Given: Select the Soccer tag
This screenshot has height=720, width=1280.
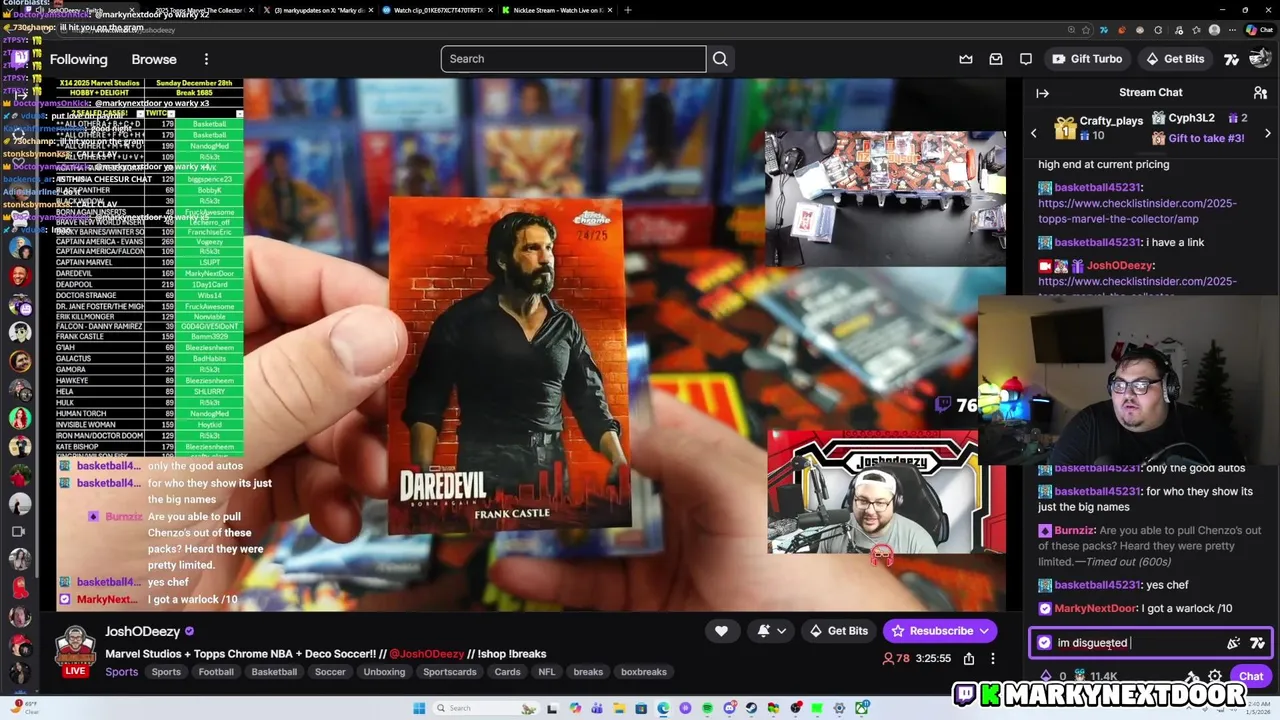Looking at the screenshot, I should (x=330, y=672).
